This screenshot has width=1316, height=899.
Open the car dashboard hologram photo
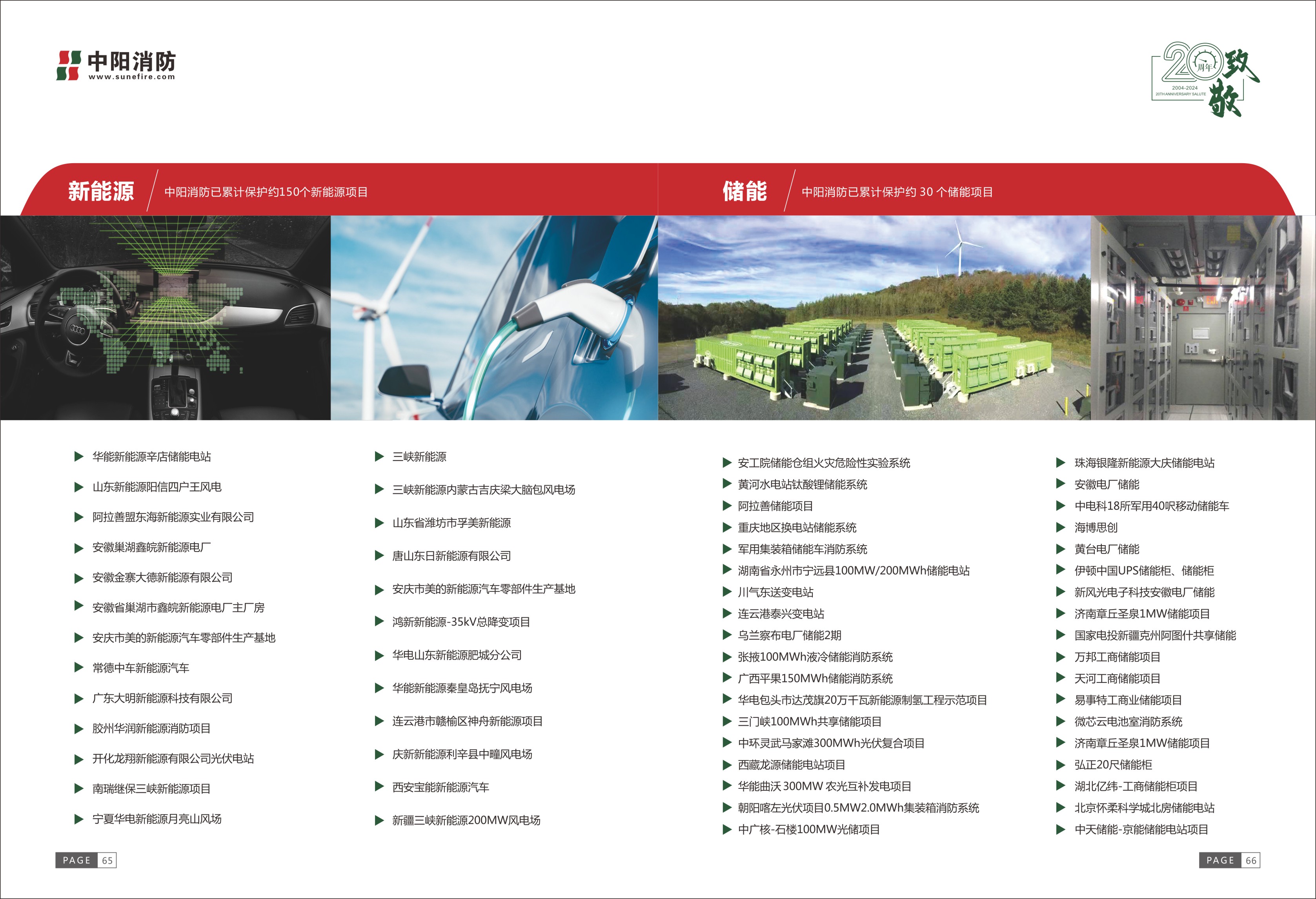166,318
